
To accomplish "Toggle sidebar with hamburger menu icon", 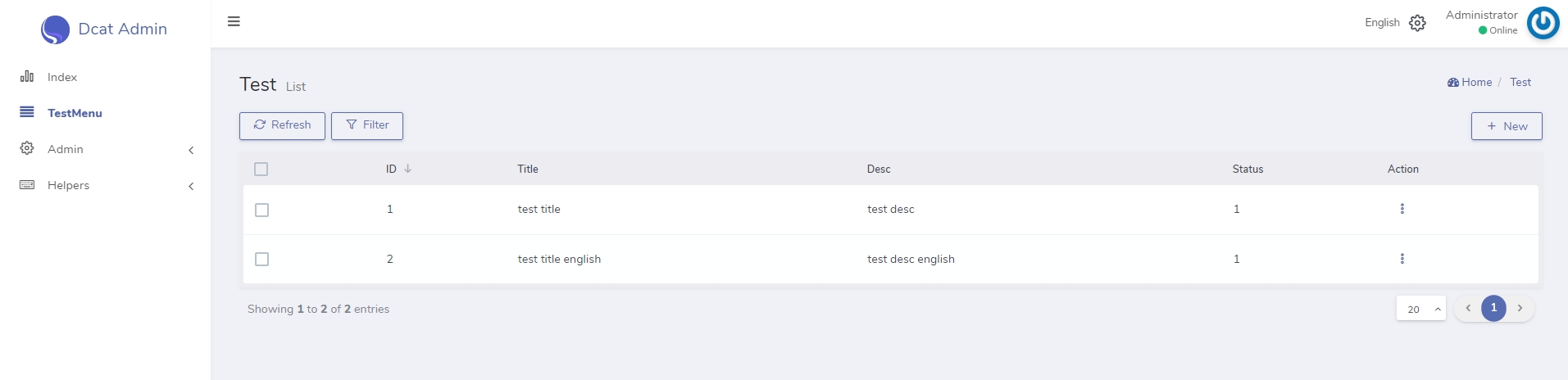I will click(x=234, y=21).
